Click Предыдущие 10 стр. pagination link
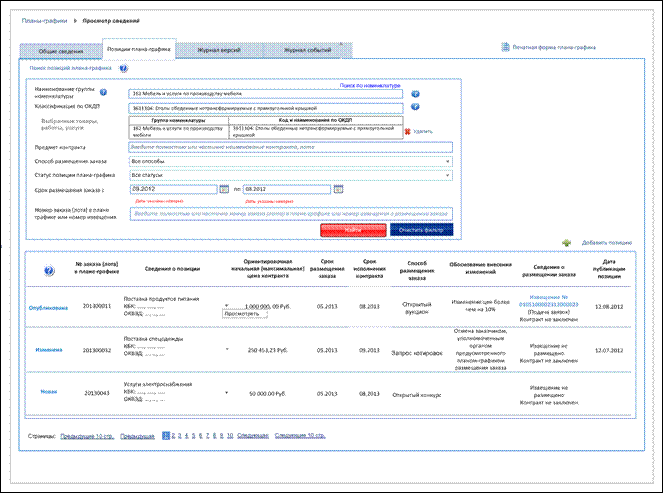The height and width of the screenshot is (493, 663). 87,436
